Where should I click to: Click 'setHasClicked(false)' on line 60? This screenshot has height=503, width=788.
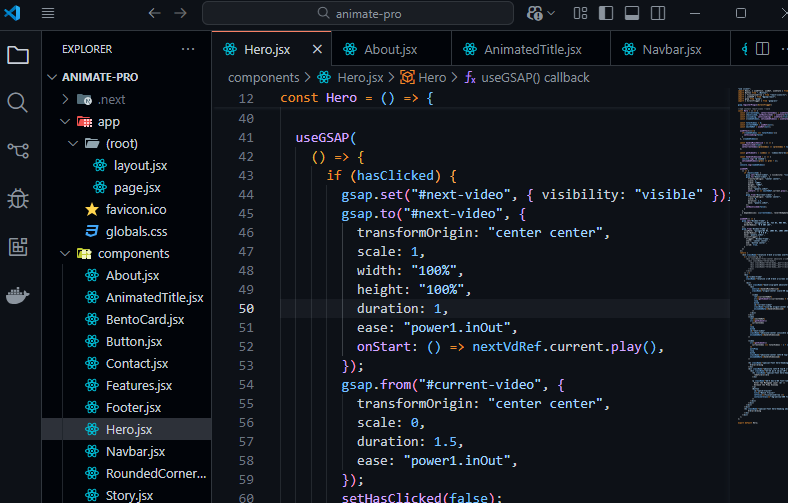(418, 497)
